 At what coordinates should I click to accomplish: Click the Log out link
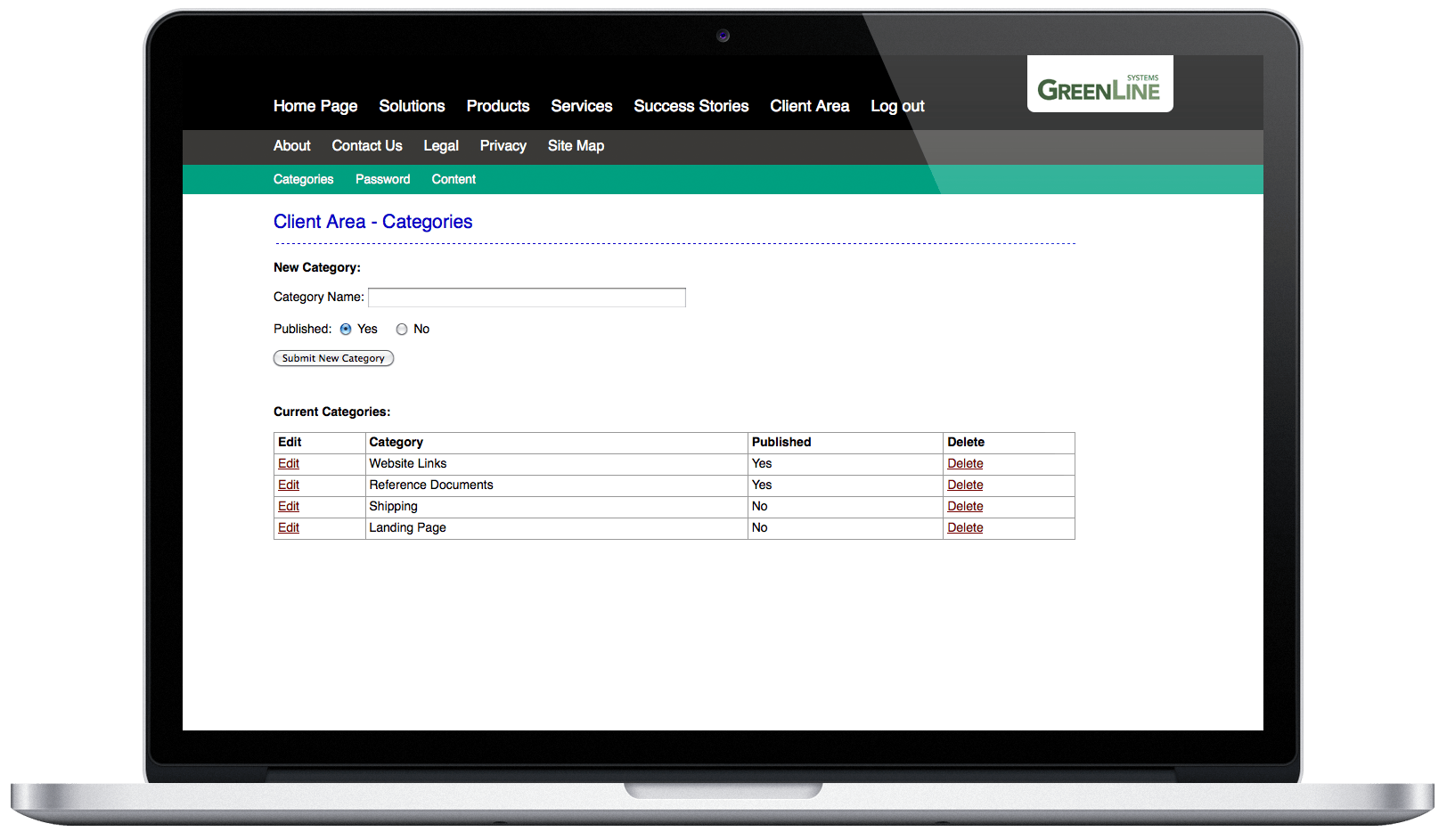pyautogui.click(x=897, y=106)
